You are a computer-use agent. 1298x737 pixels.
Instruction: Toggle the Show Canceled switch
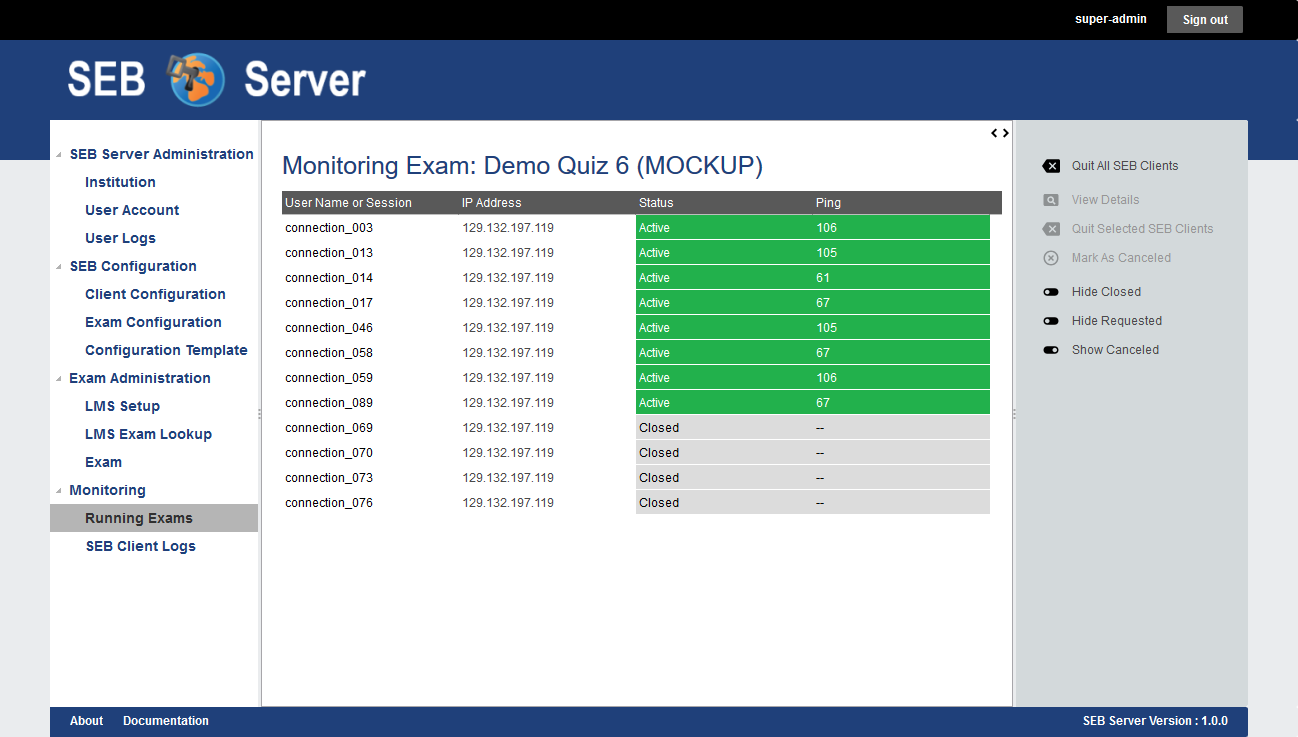[1051, 350]
